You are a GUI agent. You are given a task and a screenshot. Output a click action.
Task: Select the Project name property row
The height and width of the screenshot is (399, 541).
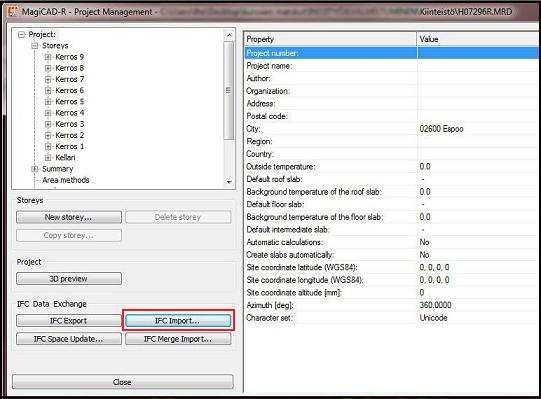pyautogui.click(x=391, y=66)
